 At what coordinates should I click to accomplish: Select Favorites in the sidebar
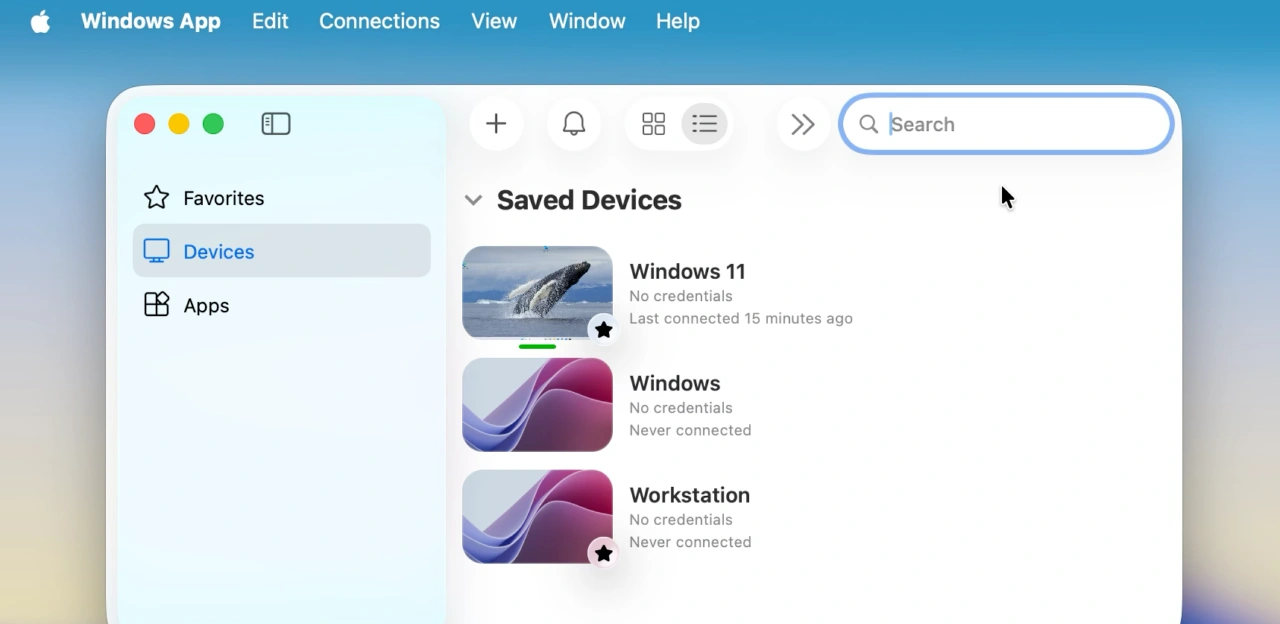(282, 198)
